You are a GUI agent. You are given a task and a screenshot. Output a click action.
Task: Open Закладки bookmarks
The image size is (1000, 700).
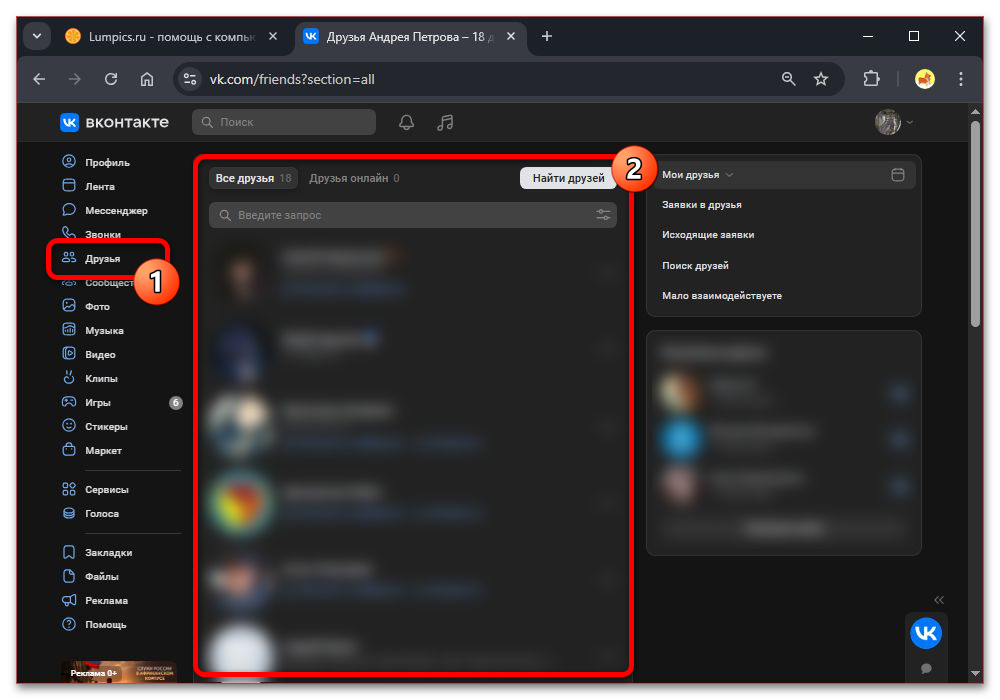[x=96, y=552]
